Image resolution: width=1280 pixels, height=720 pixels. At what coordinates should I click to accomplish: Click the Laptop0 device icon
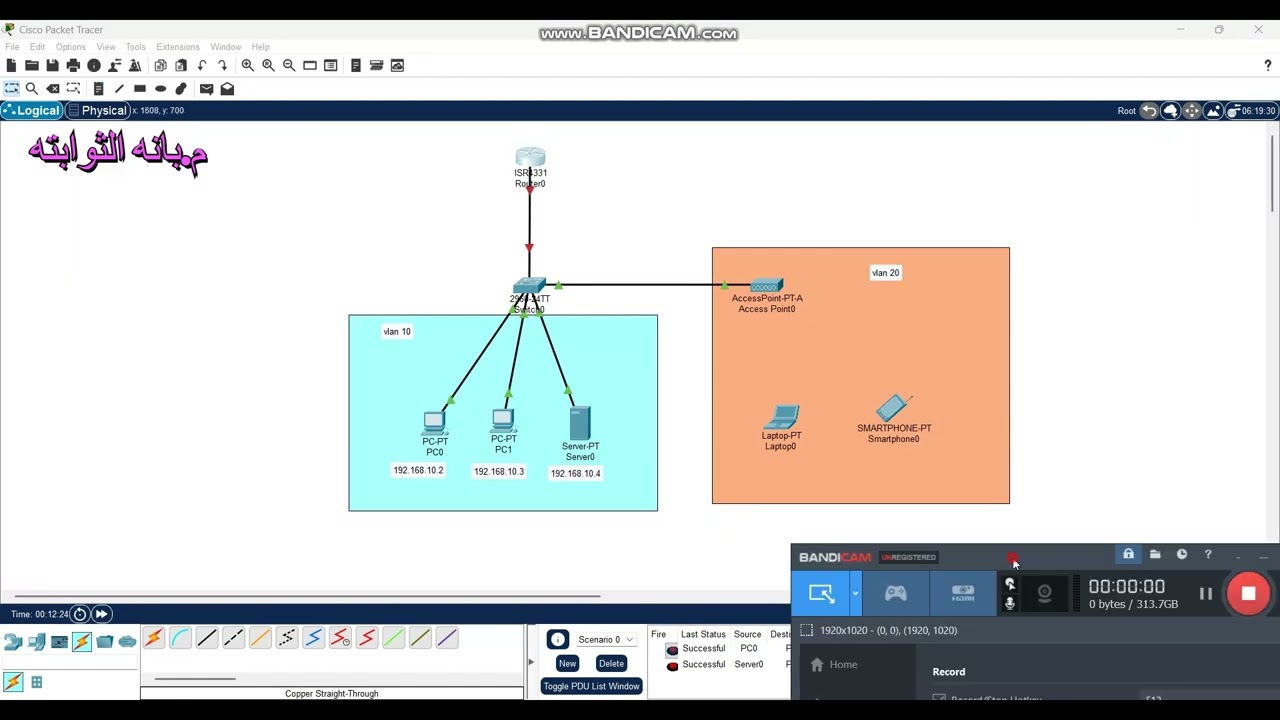click(782, 416)
